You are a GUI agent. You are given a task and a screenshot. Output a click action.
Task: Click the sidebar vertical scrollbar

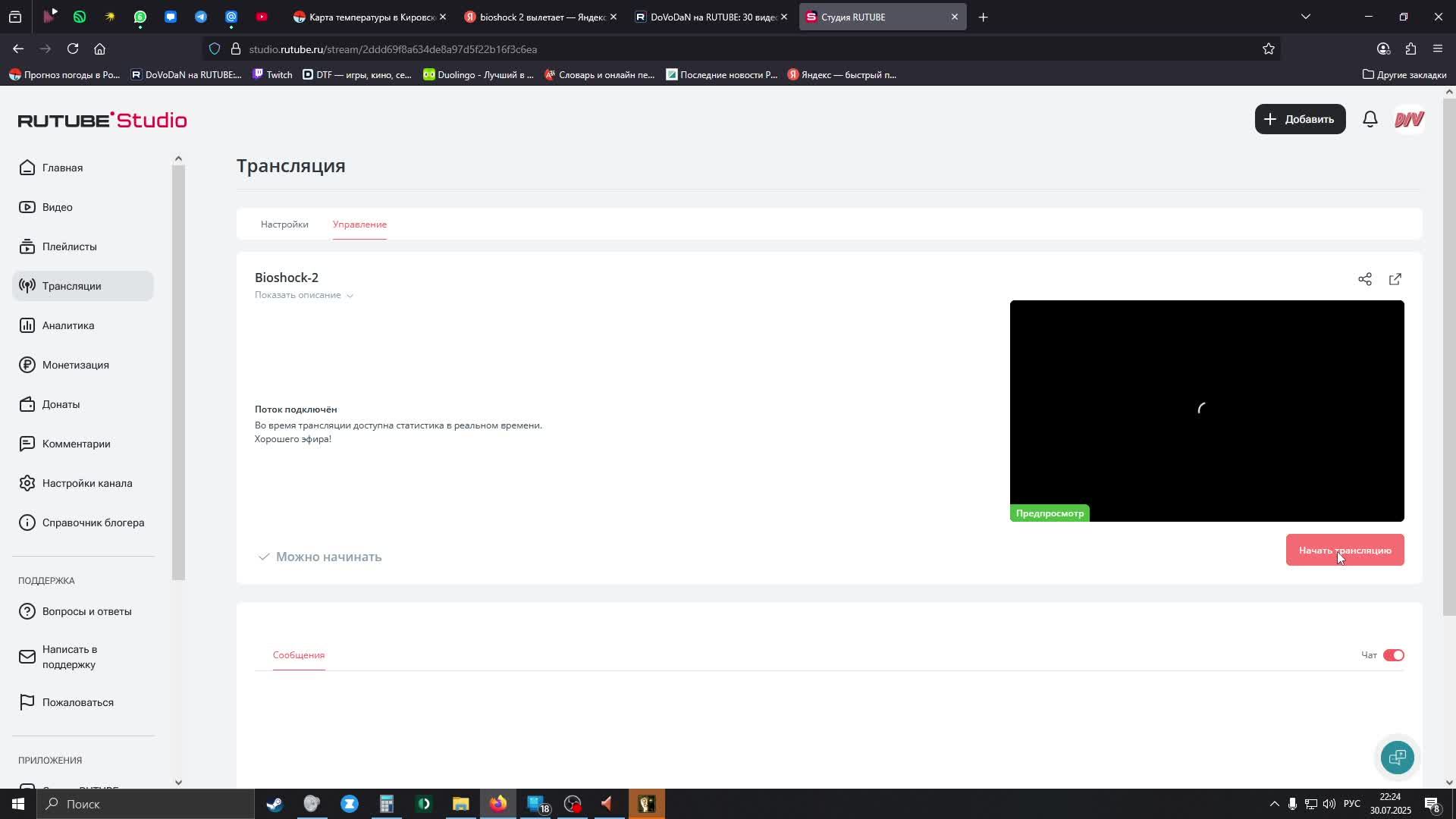(178, 372)
